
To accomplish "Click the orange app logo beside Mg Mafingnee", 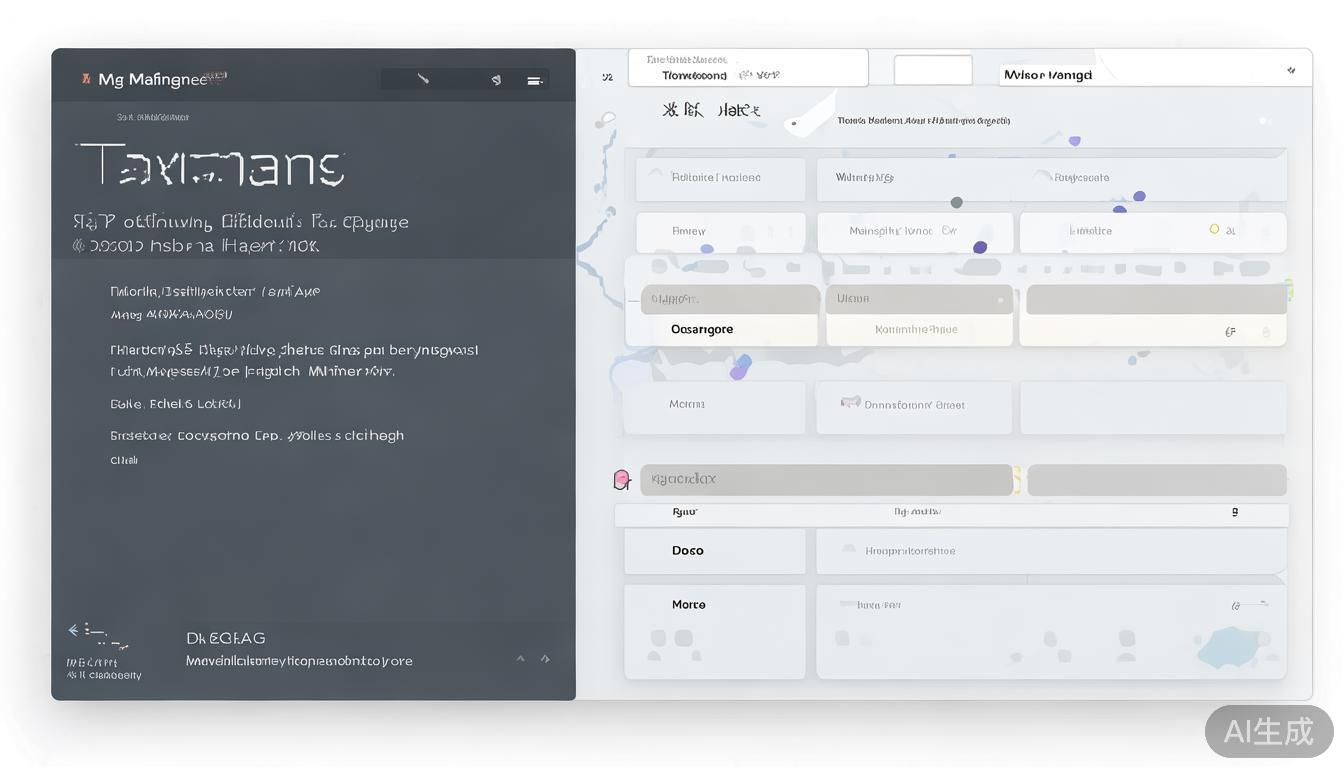I will pos(86,78).
